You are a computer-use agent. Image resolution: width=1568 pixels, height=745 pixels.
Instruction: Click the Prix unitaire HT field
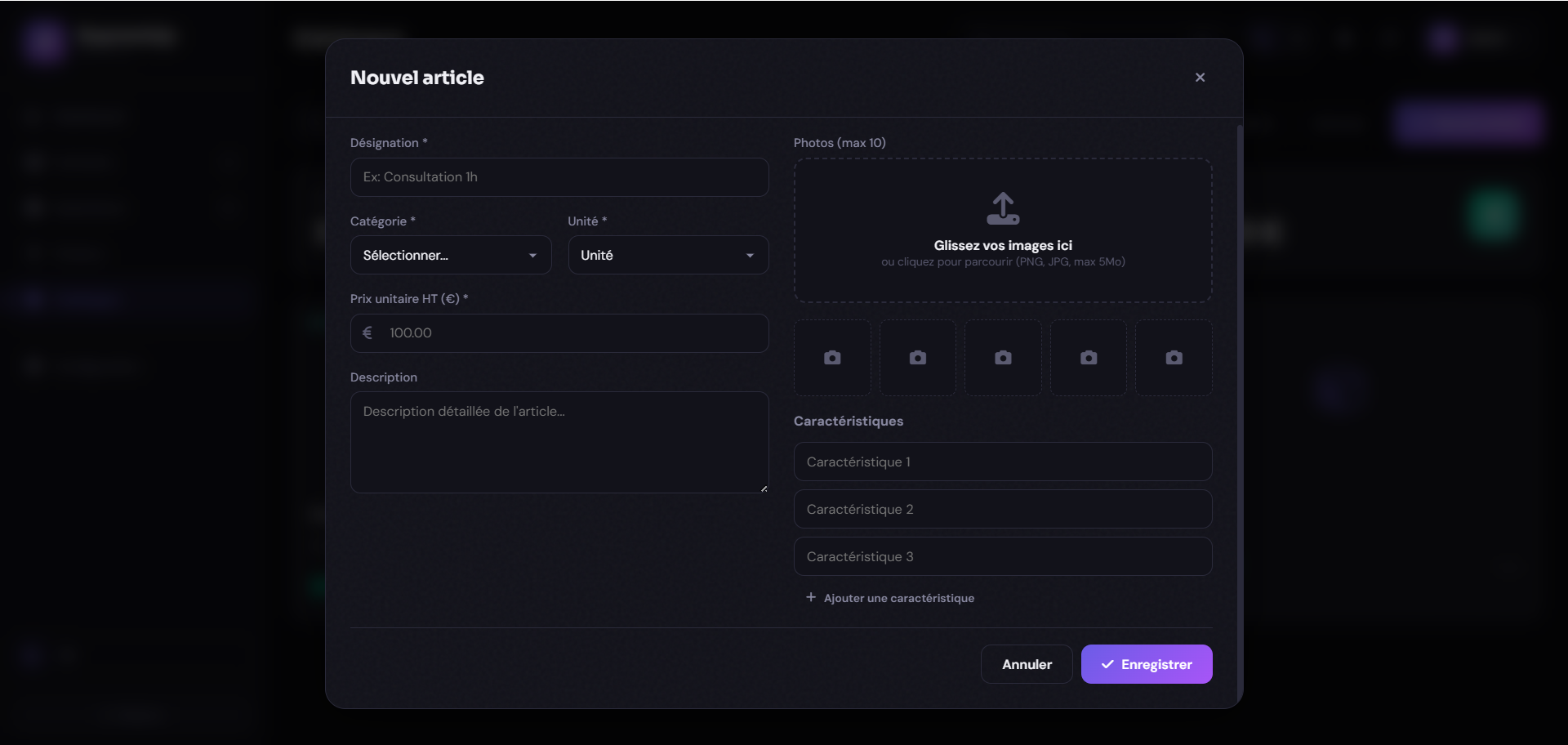coord(559,333)
